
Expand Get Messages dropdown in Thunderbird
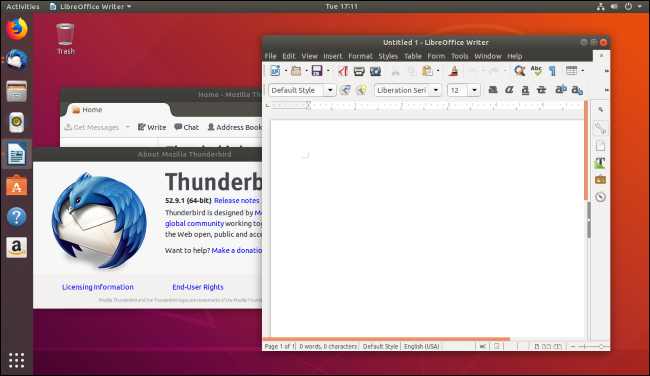[x=128, y=127]
